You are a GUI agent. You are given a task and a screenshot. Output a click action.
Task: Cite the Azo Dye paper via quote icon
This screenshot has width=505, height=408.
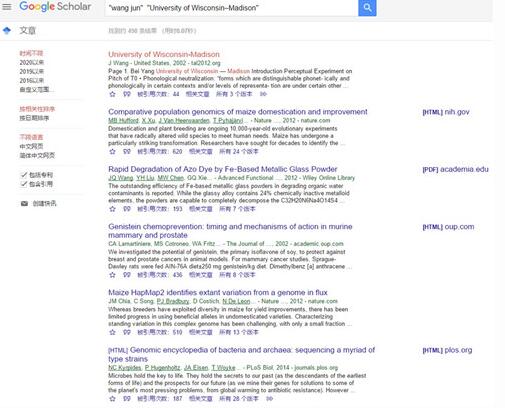(x=127, y=209)
